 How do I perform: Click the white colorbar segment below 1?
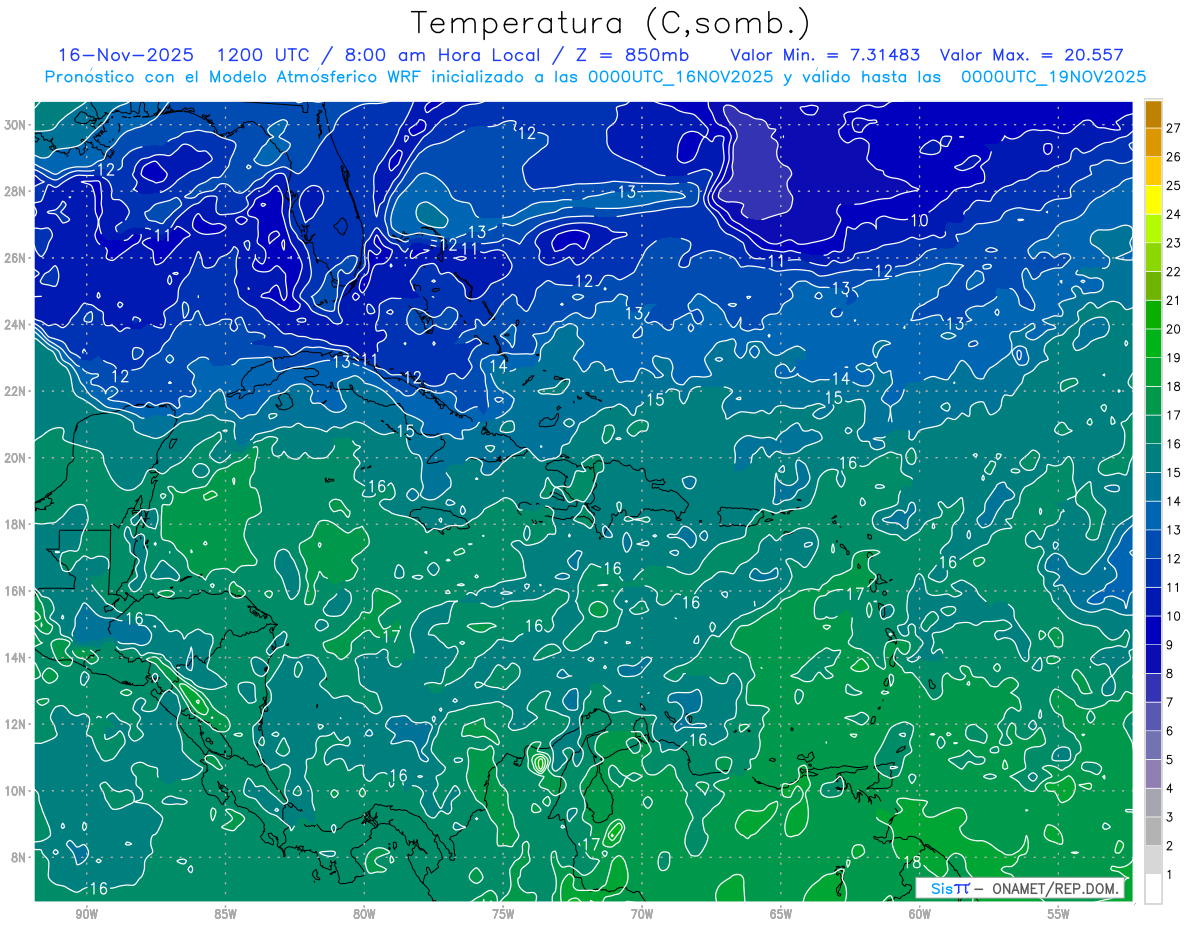point(1153,889)
